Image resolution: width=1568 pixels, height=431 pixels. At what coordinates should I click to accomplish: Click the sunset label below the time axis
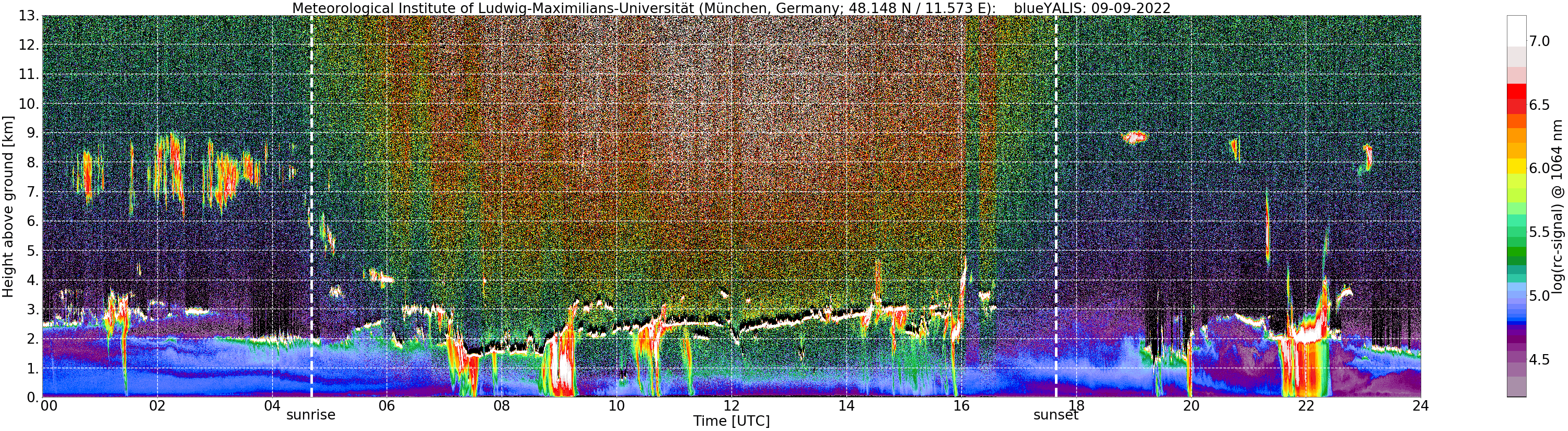1055,415
